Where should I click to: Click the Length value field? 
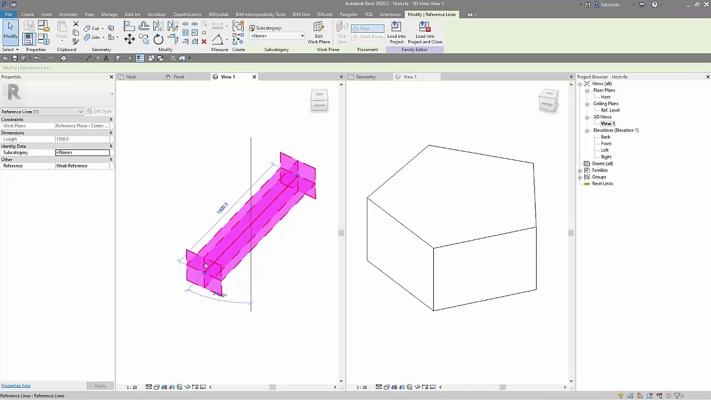point(82,139)
